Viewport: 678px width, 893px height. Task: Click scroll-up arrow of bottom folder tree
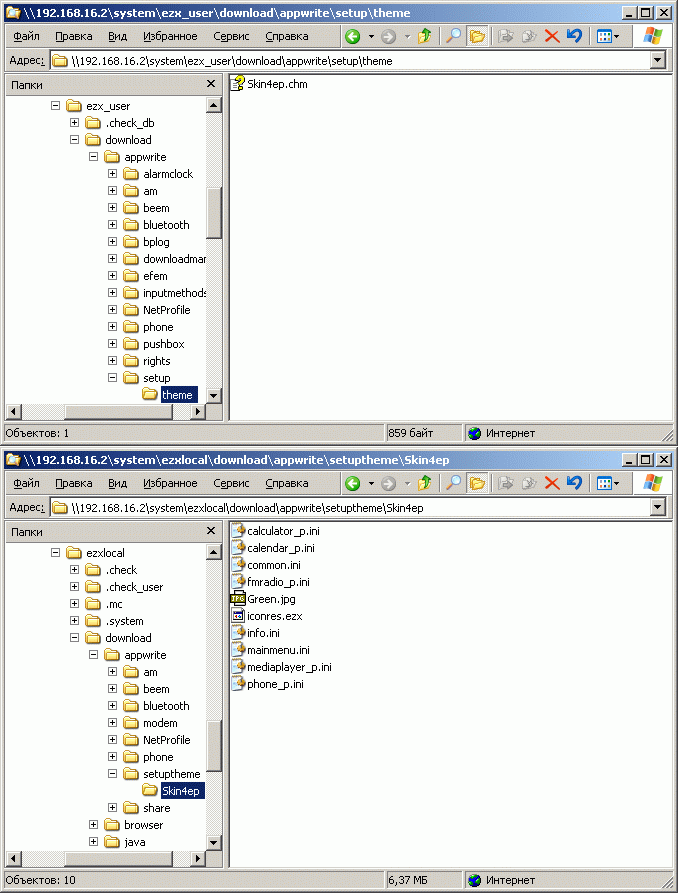(x=214, y=552)
